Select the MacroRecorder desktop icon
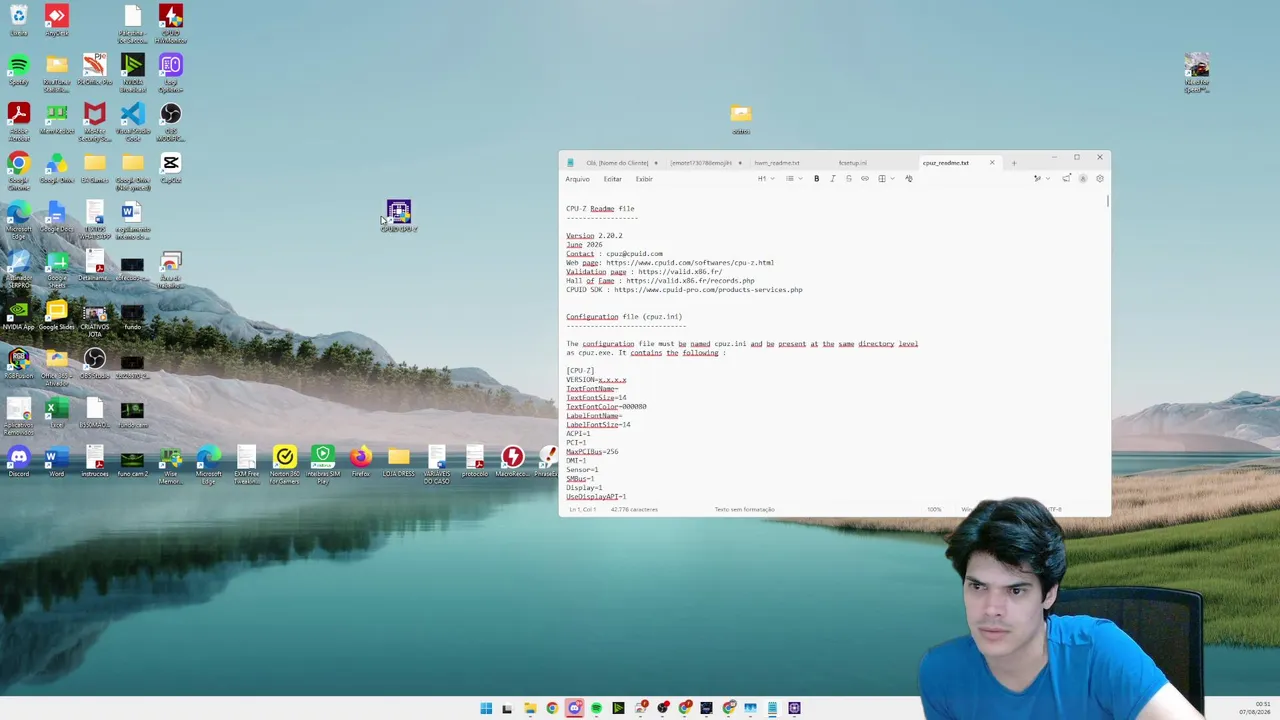Screen dimensions: 1280x720 [x=513, y=461]
